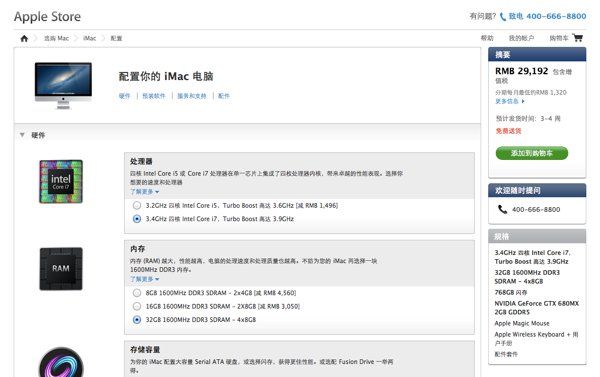Expand 了解更多 under 处理器
This screenshot has height=377, width=600.
(x=145, y=192)
